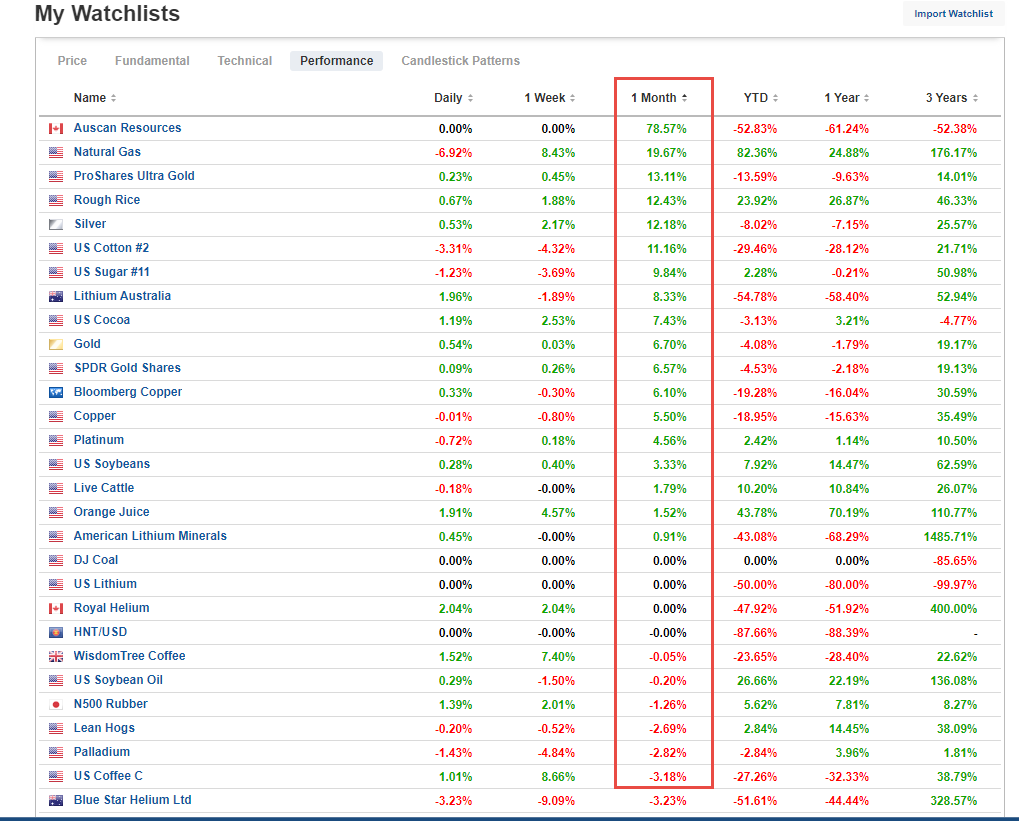Click the world icon beside Bloomberg Copper

point(56,393)
